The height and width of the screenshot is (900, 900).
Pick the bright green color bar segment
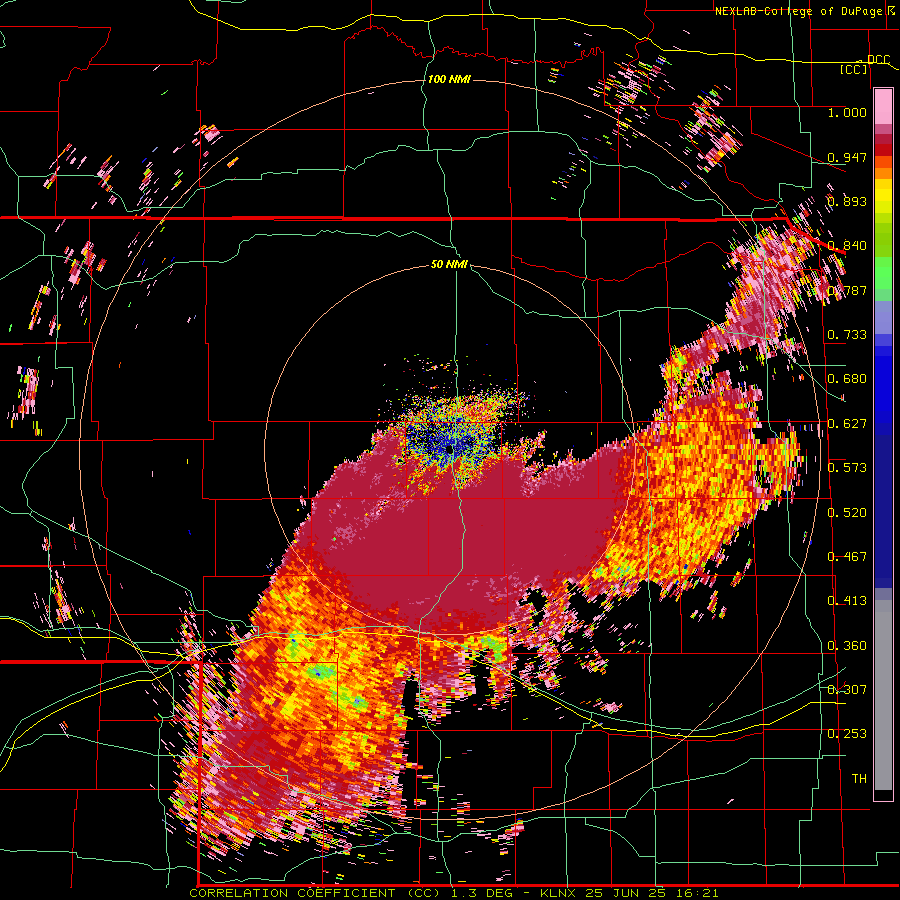coord(883,273)
